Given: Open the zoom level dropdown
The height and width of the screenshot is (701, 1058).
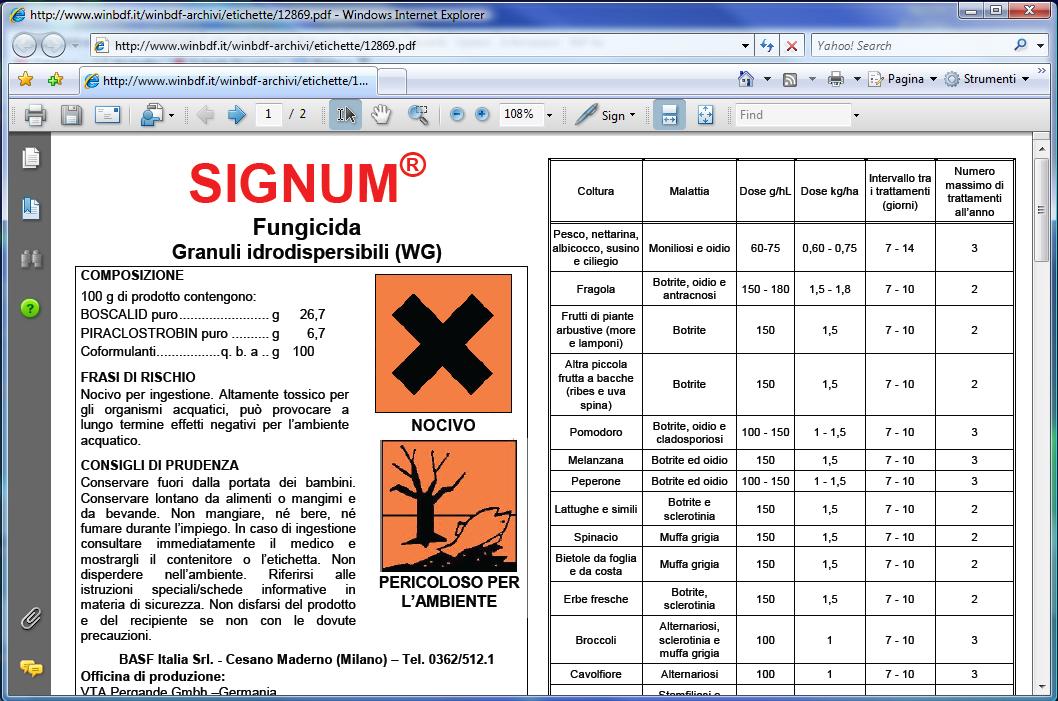Looking at the screenshot, I should click(x=549, y=115).
